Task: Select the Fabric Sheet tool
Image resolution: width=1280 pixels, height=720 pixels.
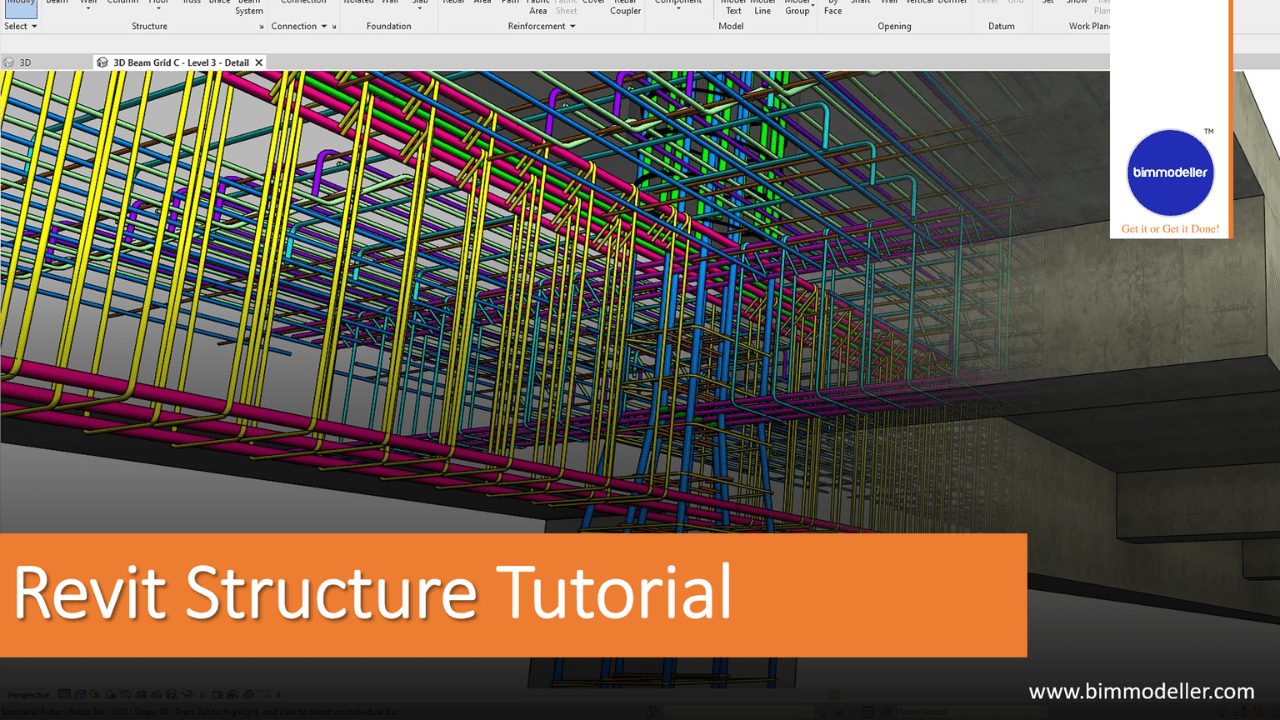Action: coord(566,7)
